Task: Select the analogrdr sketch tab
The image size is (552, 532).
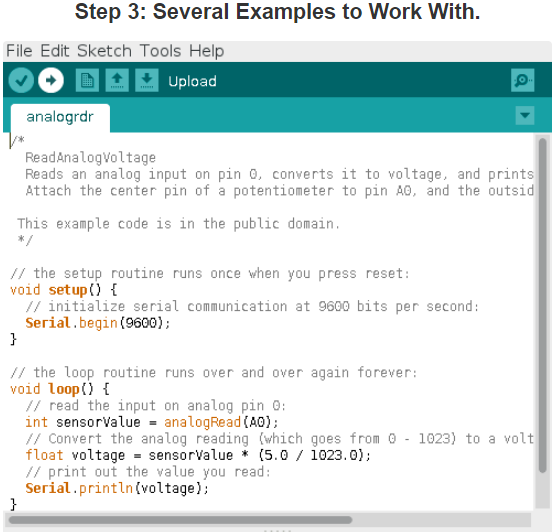Action: coord(60,118)
